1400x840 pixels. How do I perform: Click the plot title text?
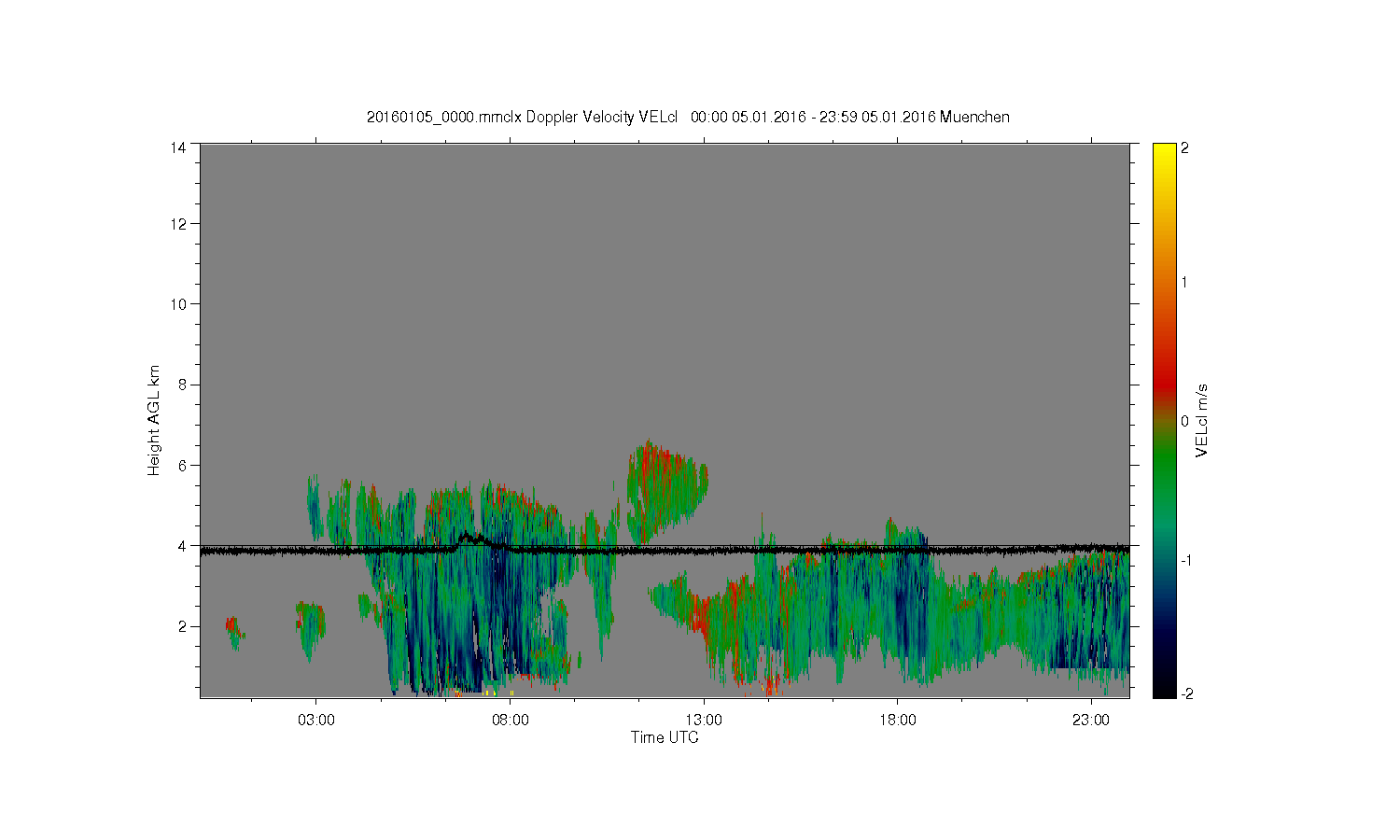coord(688,117)
